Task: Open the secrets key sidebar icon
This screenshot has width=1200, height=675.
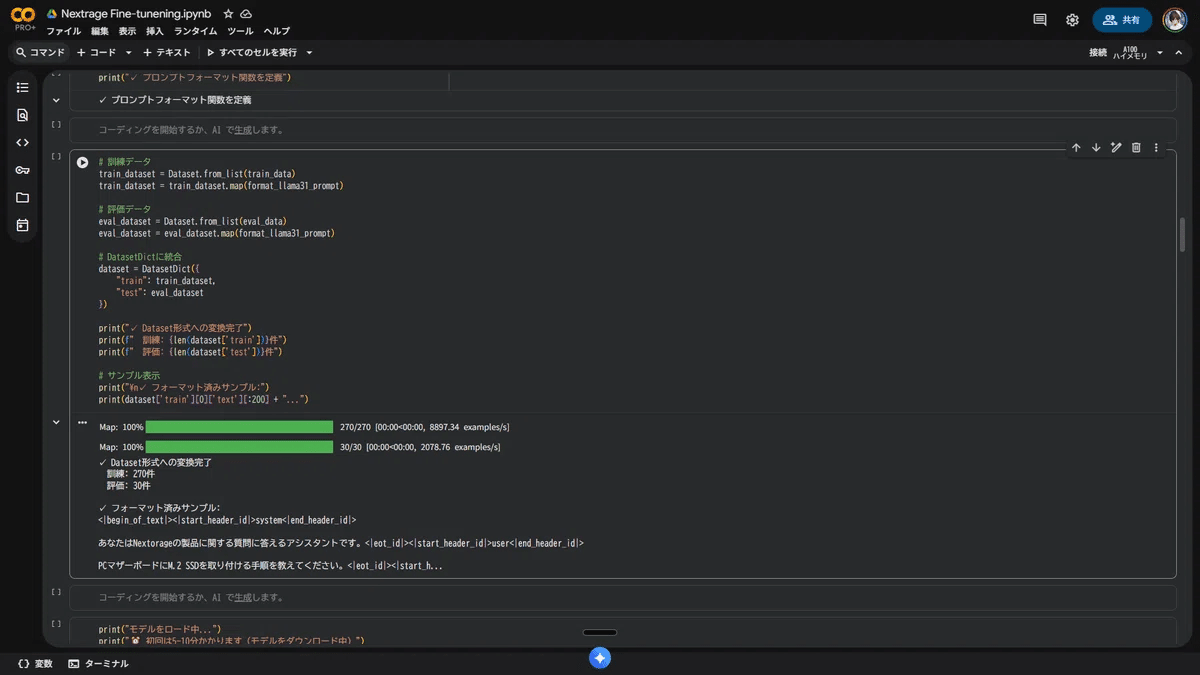Action: pyautogui.click(x=23, y=170)
